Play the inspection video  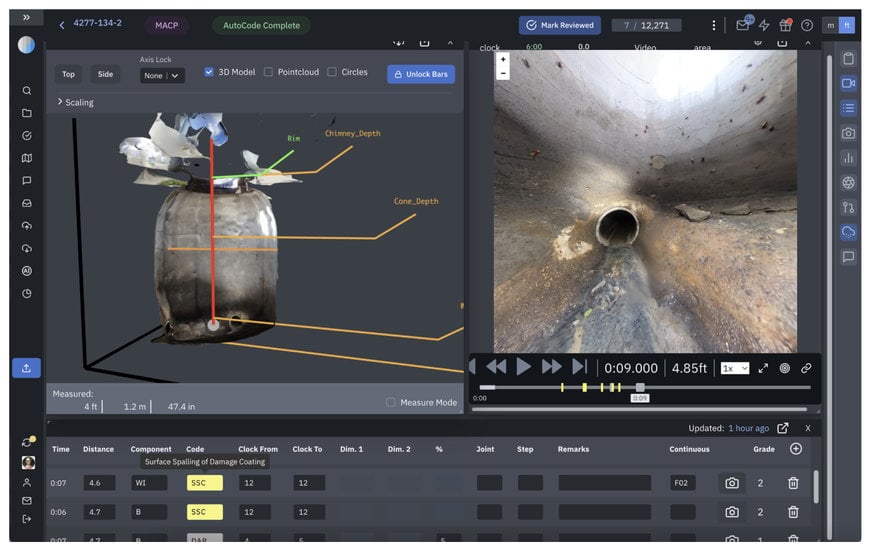(523, 367)
